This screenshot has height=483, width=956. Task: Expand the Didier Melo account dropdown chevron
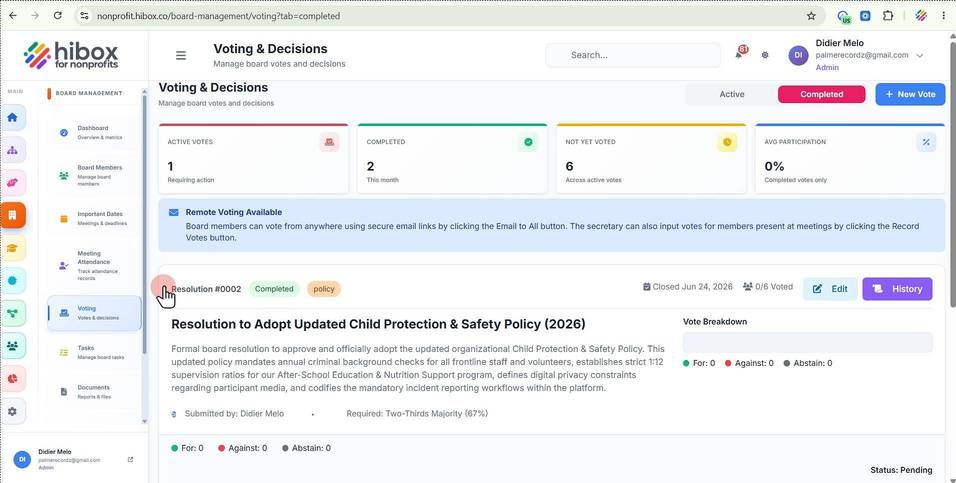[x=919, y=55]
